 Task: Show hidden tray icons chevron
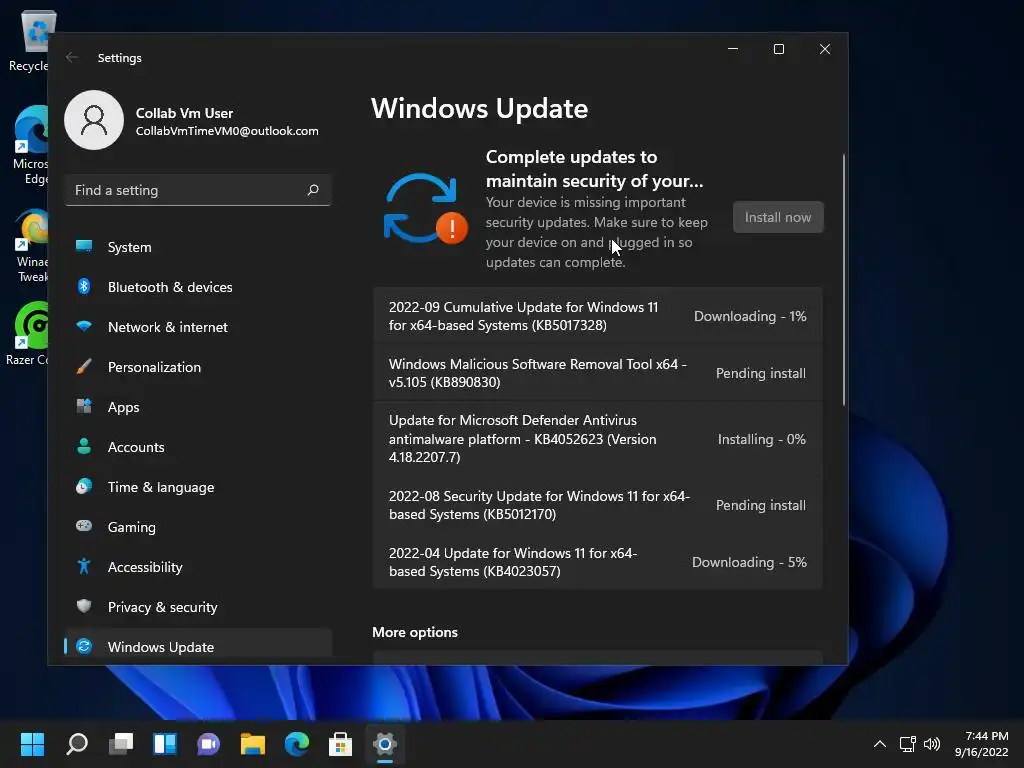880,743
